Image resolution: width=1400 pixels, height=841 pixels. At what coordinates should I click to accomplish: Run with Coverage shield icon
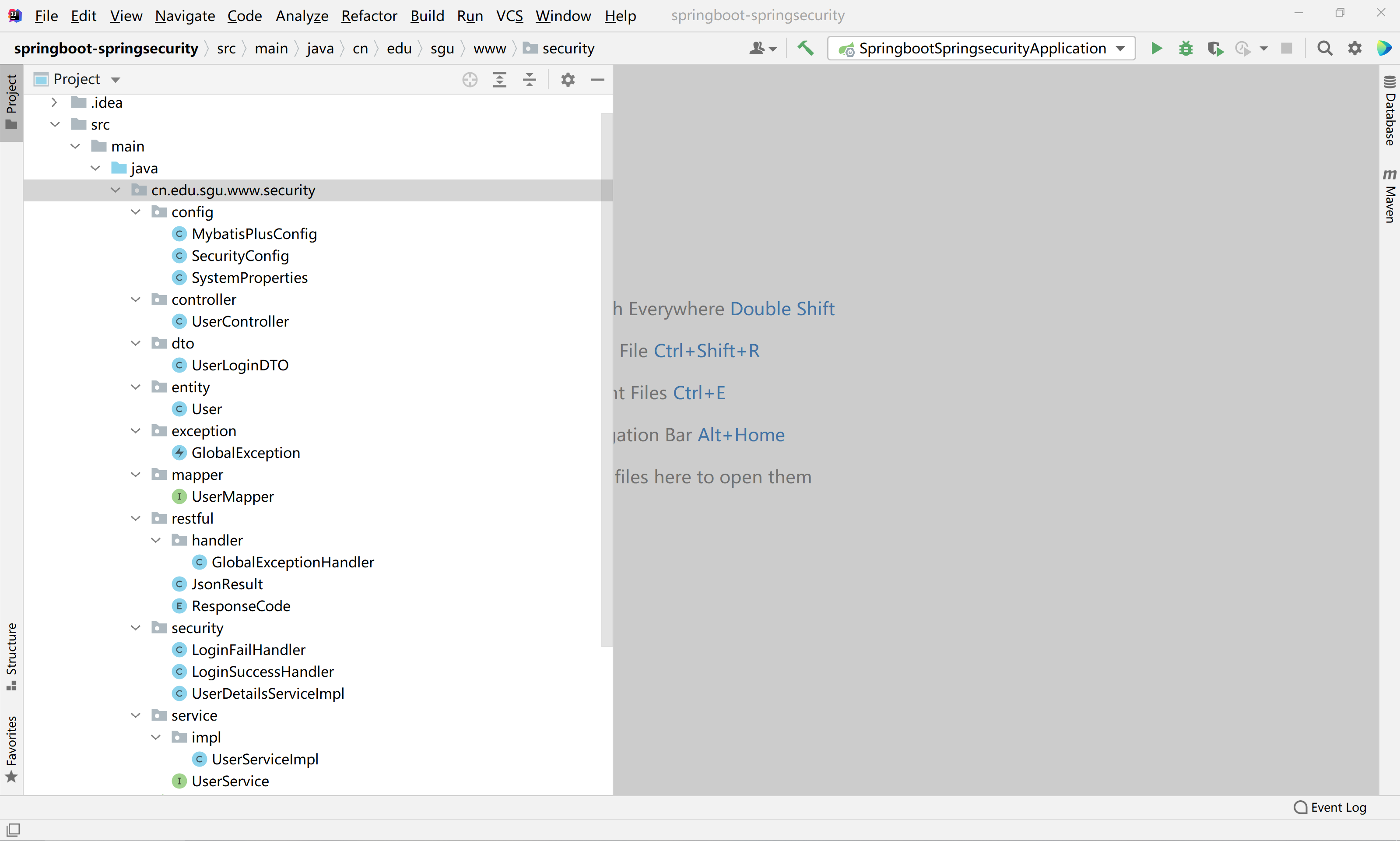(x=1214, y=49)
